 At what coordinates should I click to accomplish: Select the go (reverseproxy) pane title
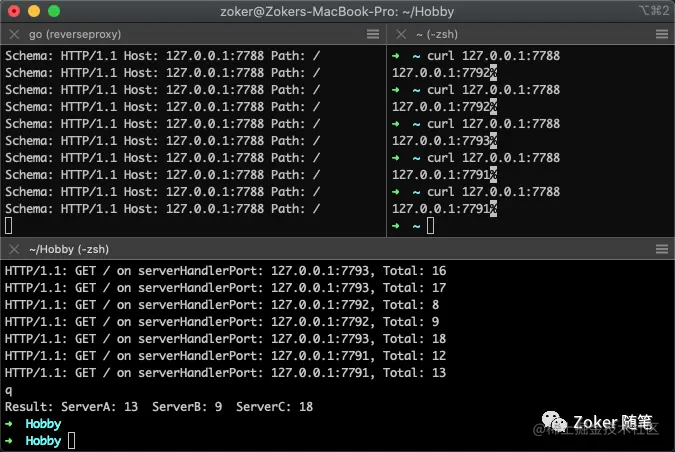[75, 34]
